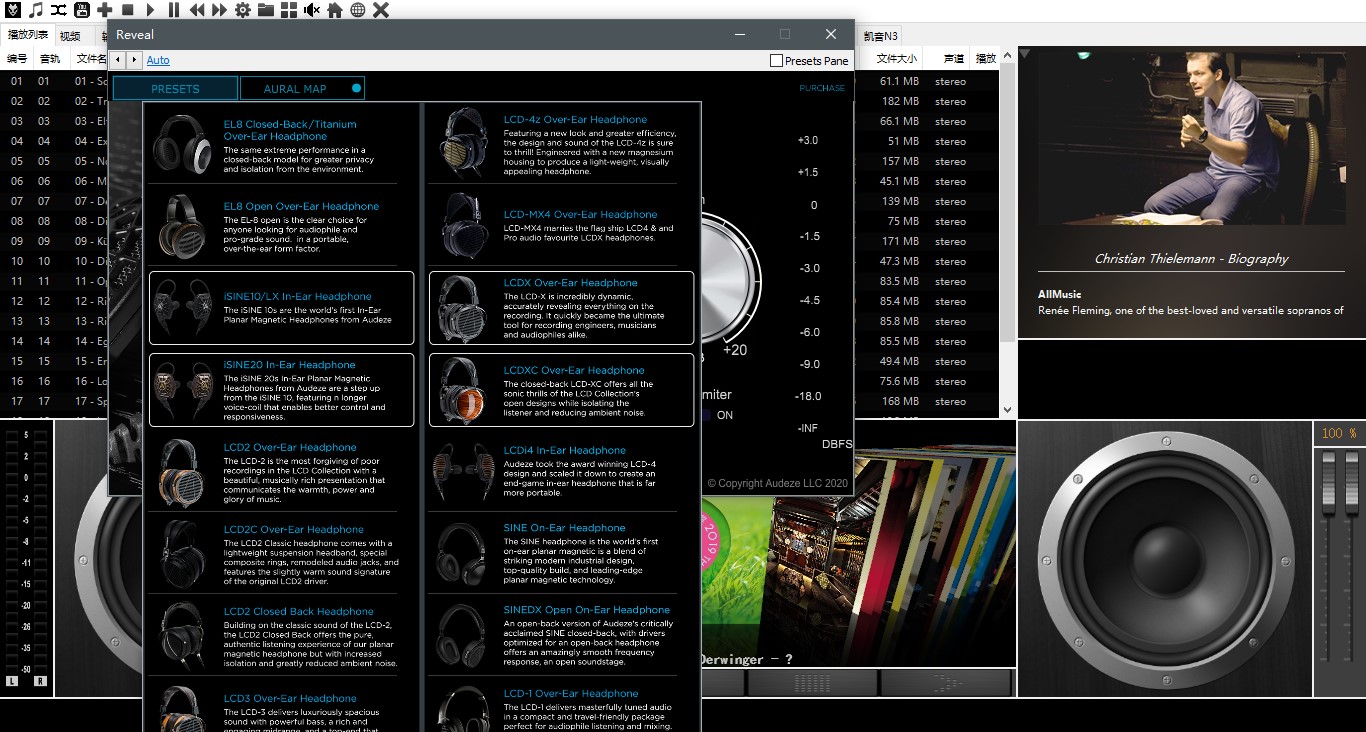1366x732 pixels.
Task: Mute audio with the speaker icon
Action: (x=312, y=10)
